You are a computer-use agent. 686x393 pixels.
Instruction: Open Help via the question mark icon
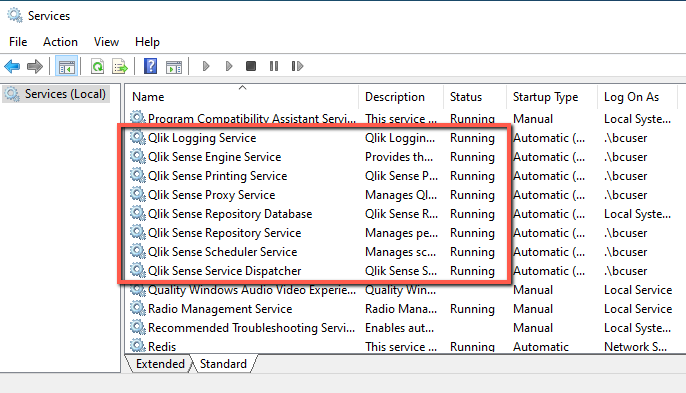150,67
